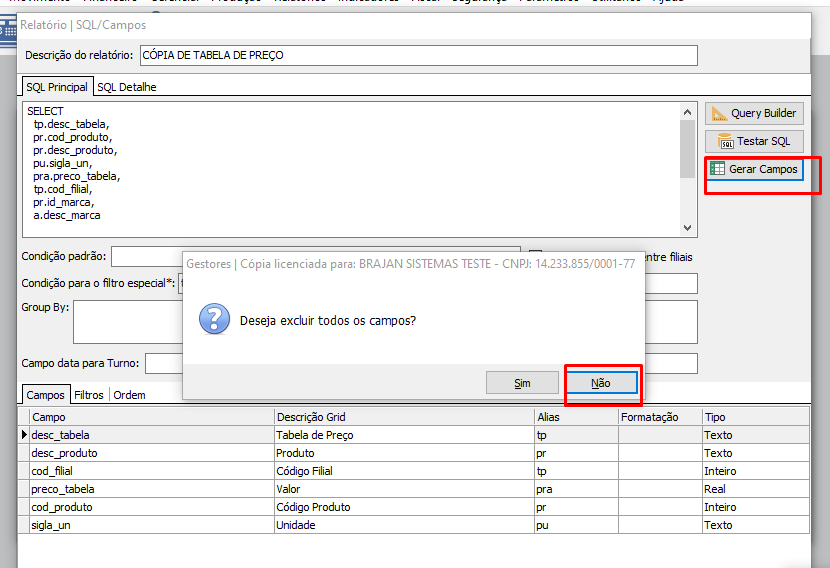This screenshot has height=568, width=830.
Task: Select the preco_tabela row in the grid
Action: click(150, 489)
